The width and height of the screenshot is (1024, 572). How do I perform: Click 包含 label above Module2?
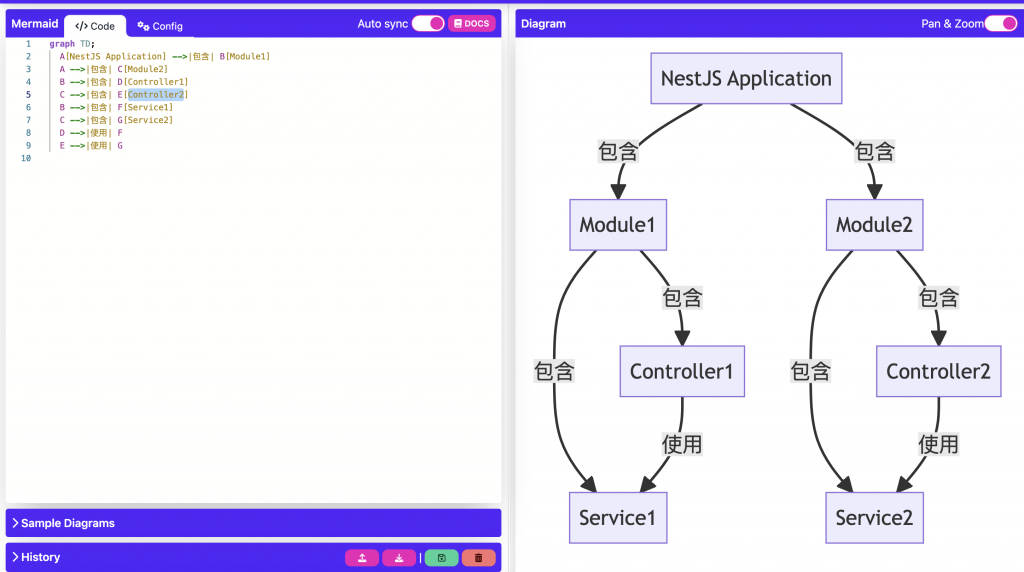[x=874, y=151]
